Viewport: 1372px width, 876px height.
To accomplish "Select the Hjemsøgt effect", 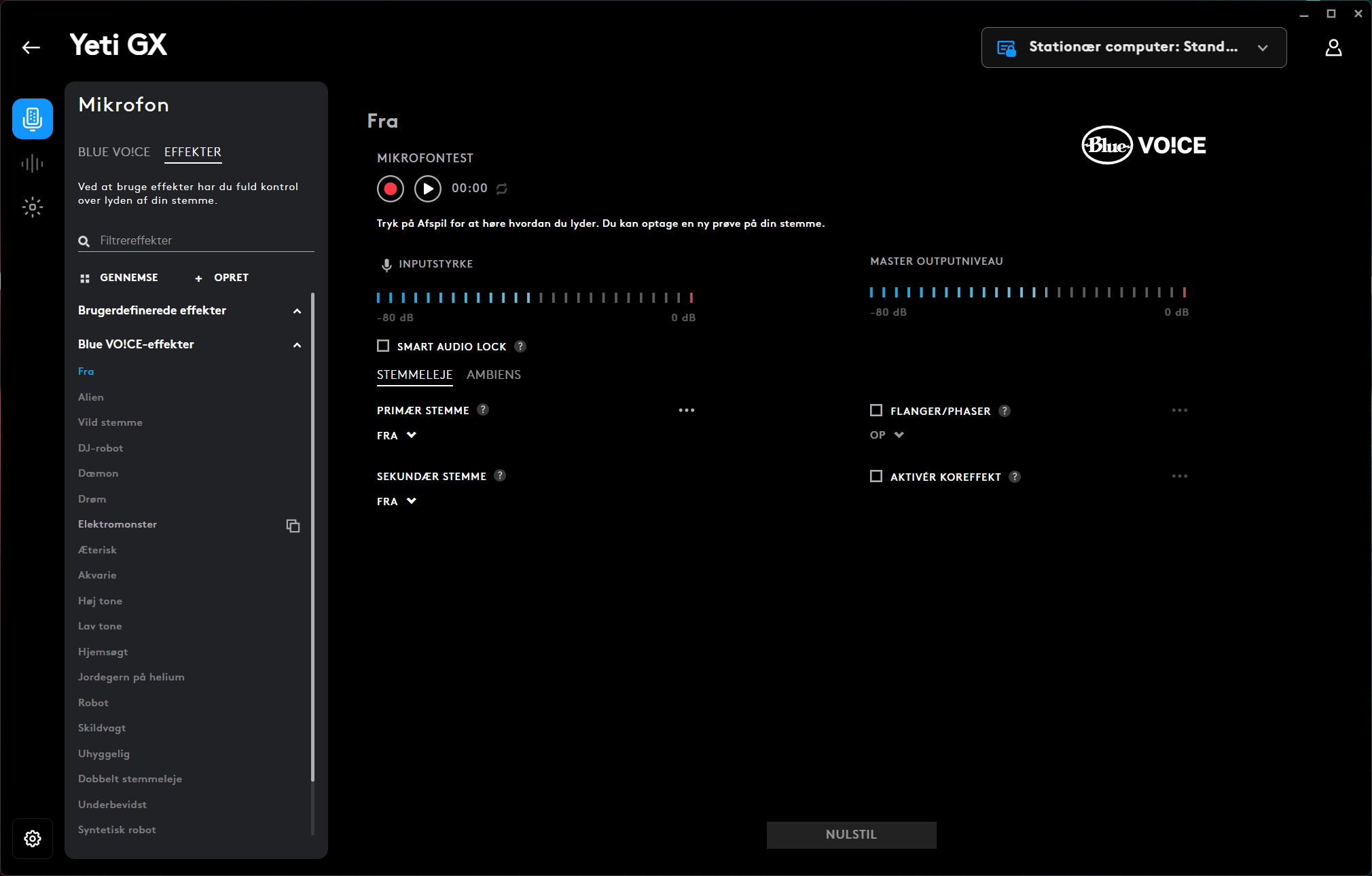I will (103, 652).
